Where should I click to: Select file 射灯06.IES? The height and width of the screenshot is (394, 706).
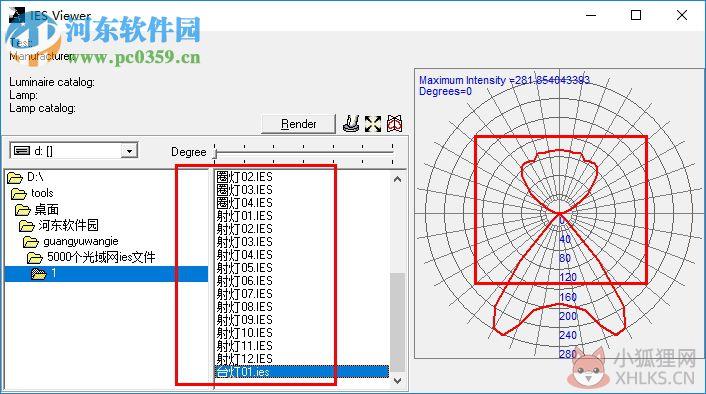click(244, 281)
